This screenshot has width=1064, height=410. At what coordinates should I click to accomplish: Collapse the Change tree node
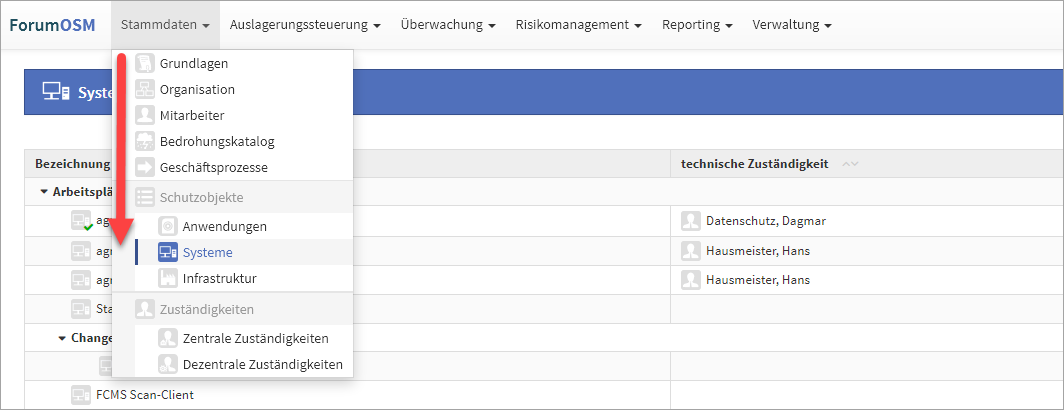click(62, 338)
